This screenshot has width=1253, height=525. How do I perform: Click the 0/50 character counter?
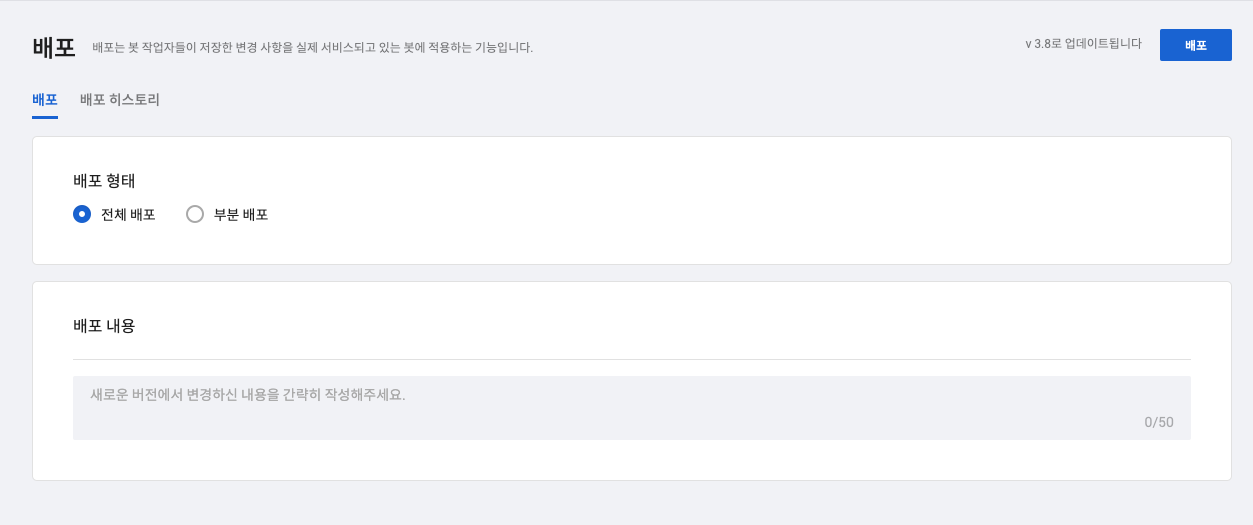point(1159,422)
